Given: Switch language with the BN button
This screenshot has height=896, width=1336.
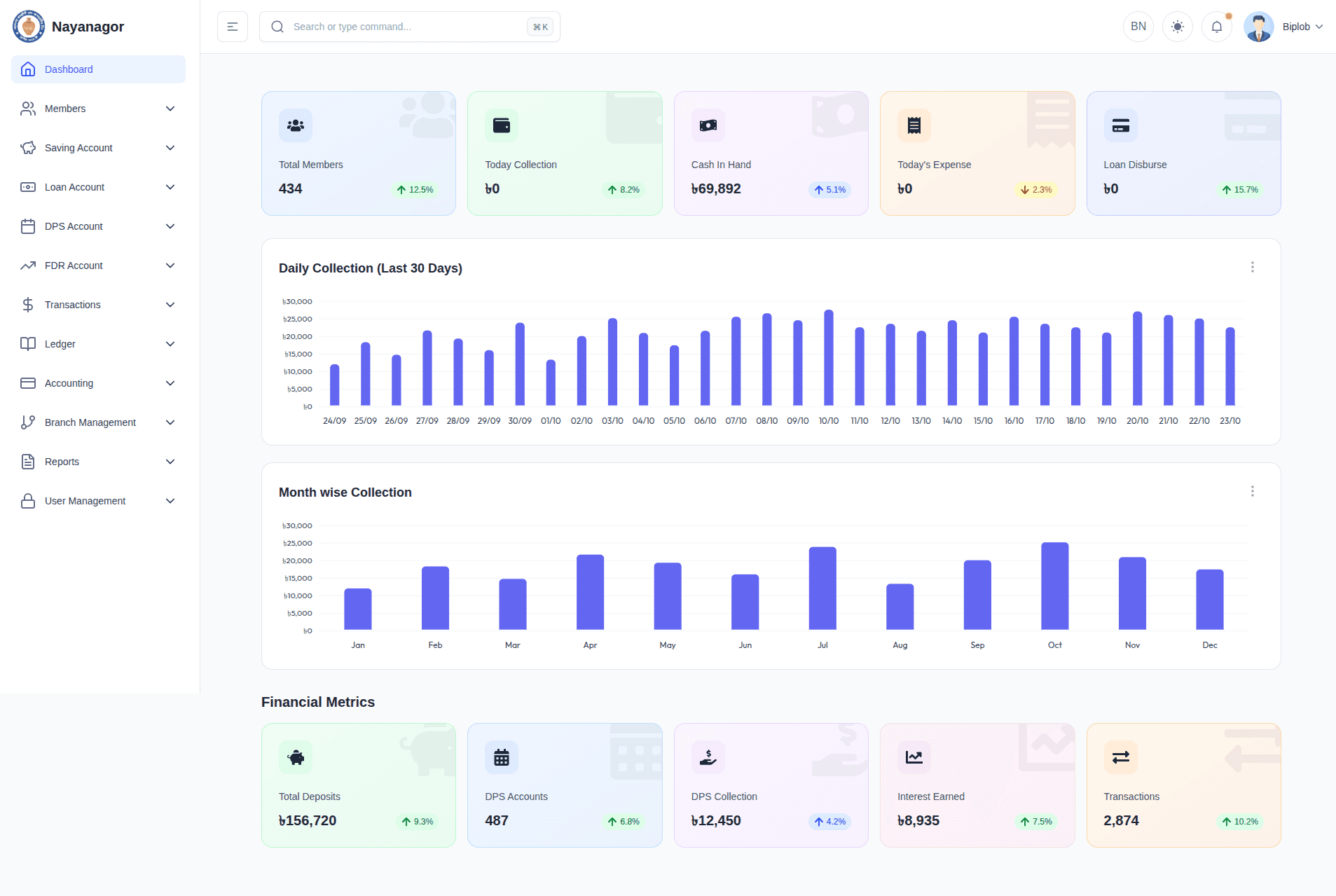Looking at the screenshot, I should pos(1138,27).
